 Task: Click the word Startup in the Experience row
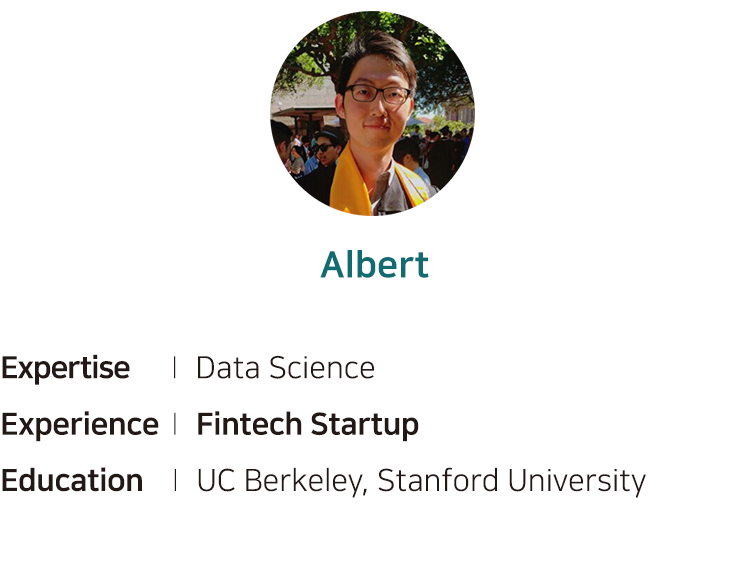click(365, 424)
